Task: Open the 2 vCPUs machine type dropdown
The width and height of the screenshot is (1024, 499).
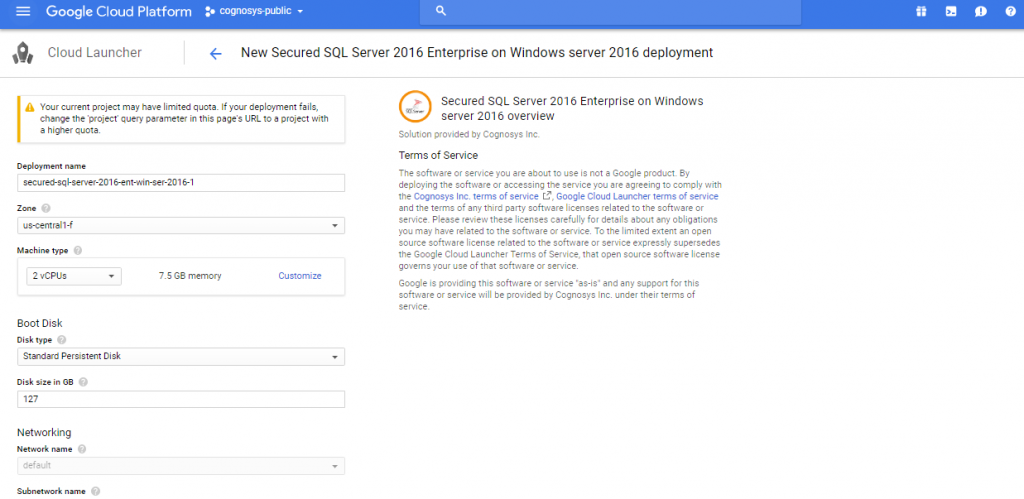Action: tap(74, 276)
